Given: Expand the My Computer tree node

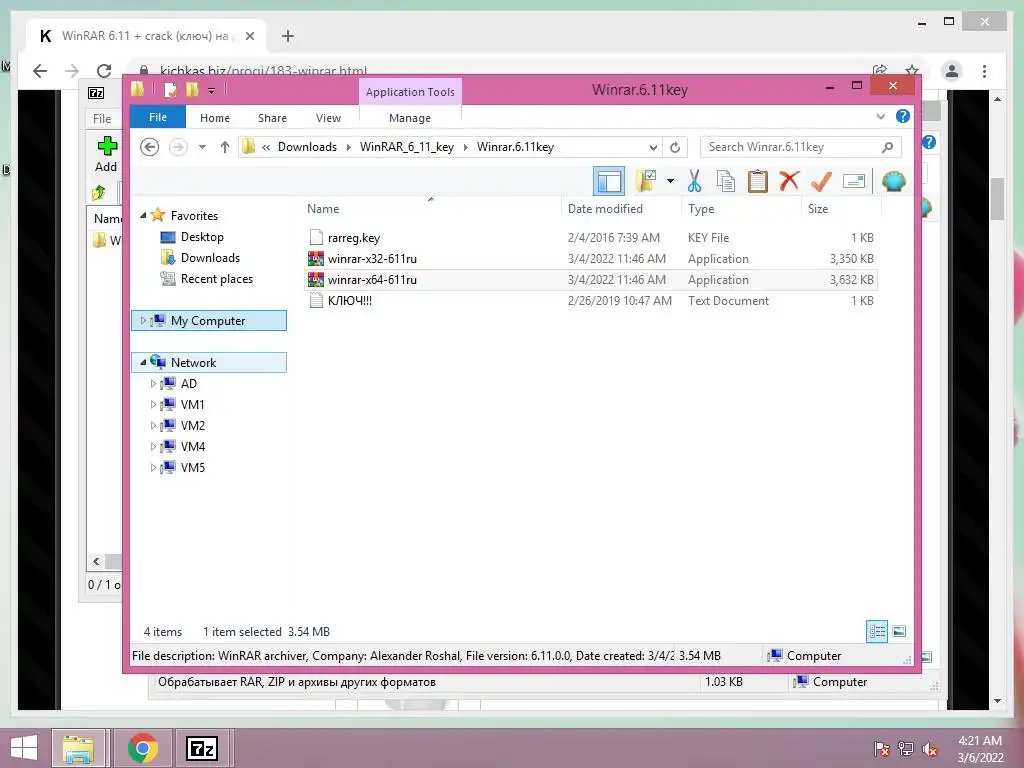Looking at the screenshot, I should pos(143,321).
